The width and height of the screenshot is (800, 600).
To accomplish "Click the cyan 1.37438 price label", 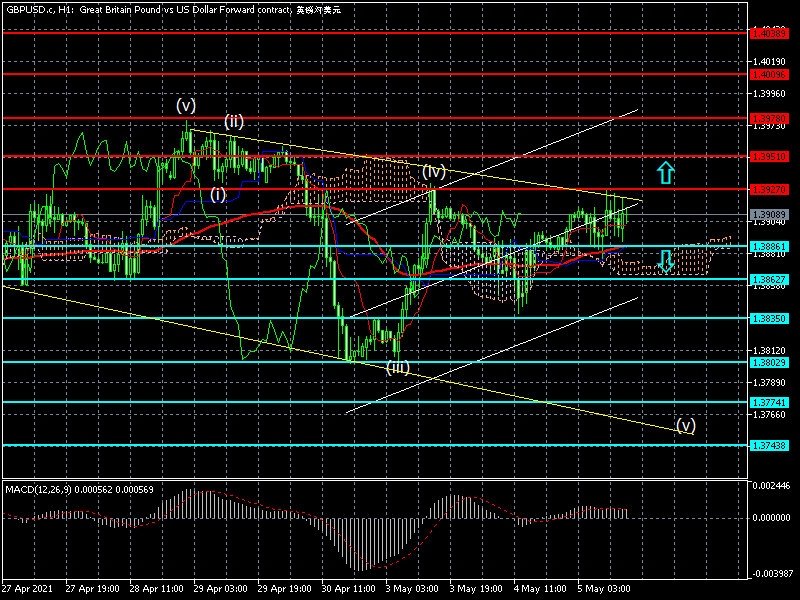I will click(x=769, y=446).
